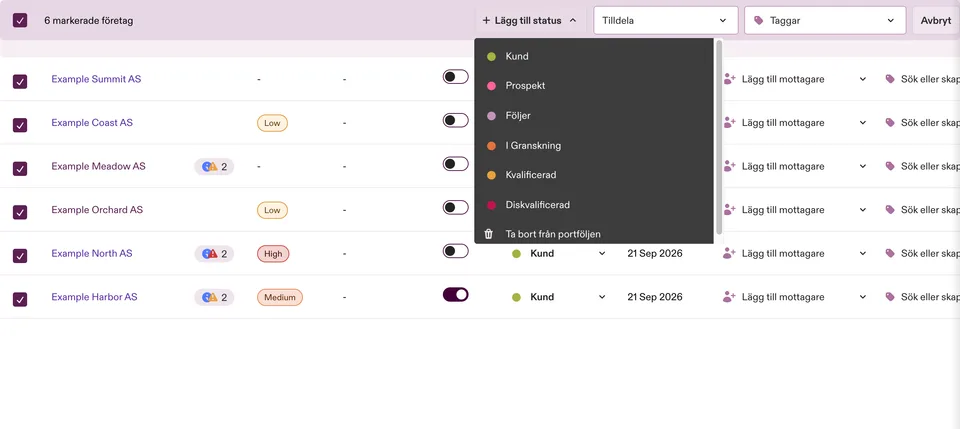Open the Example Coast AS company link
The height and width of the screenshot is (429, 960).
click(x=92, y=122)
